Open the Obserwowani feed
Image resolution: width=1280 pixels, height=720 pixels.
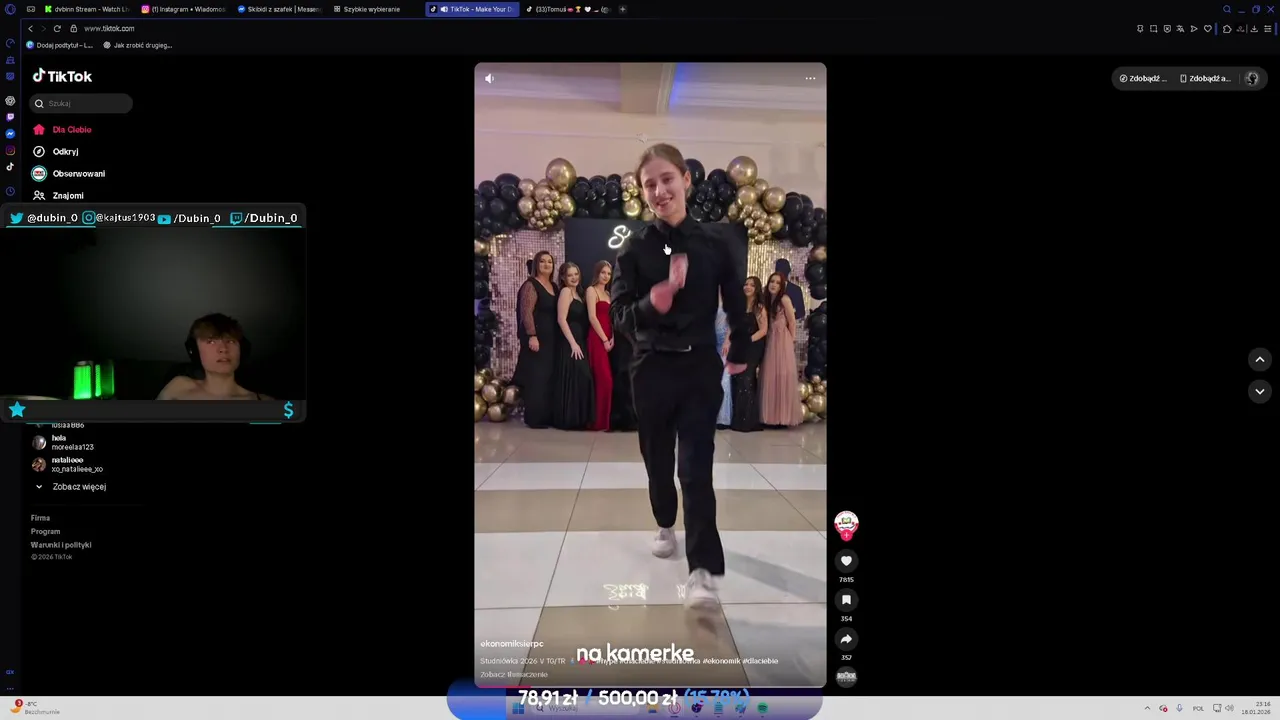68,173
